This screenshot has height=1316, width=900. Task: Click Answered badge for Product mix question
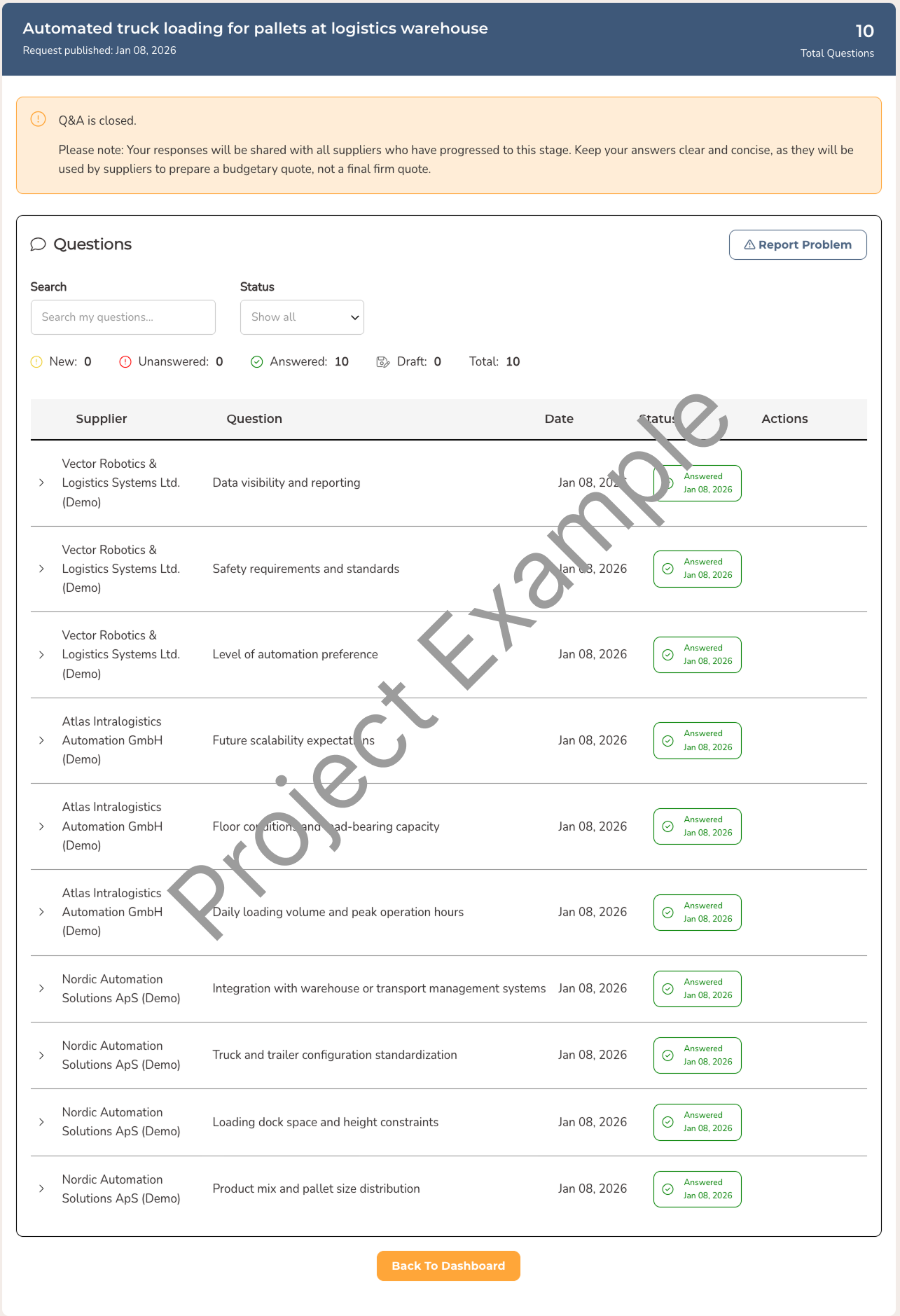coord(697,1189)
